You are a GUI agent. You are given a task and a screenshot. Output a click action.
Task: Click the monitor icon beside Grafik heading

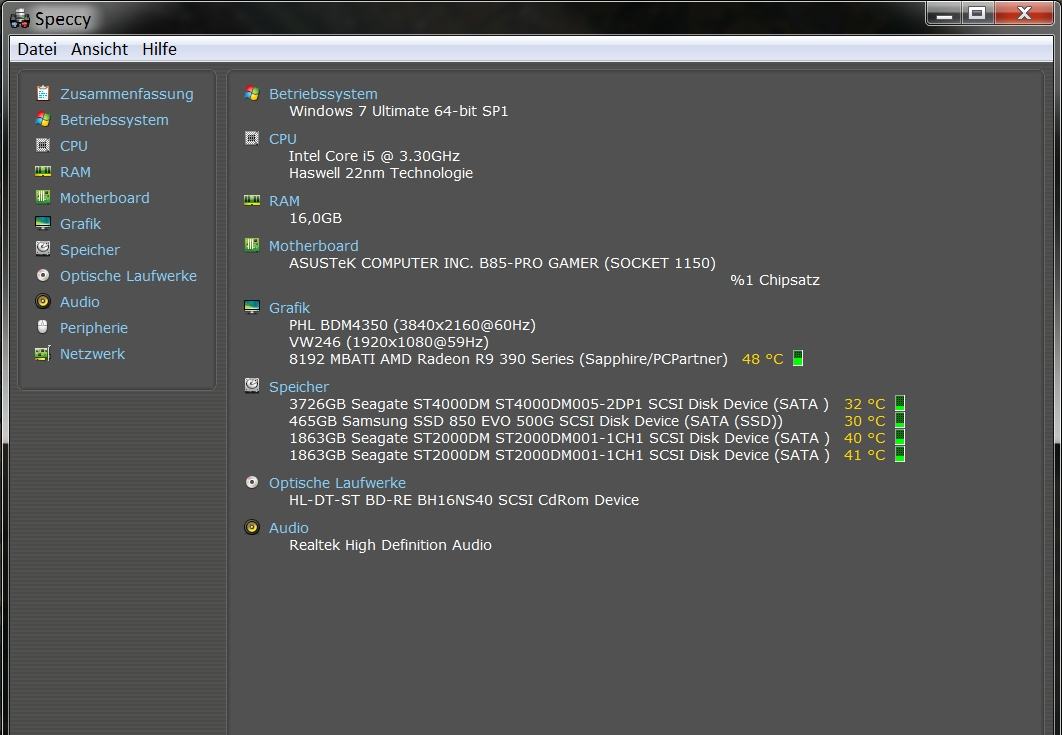click(252, 307)
